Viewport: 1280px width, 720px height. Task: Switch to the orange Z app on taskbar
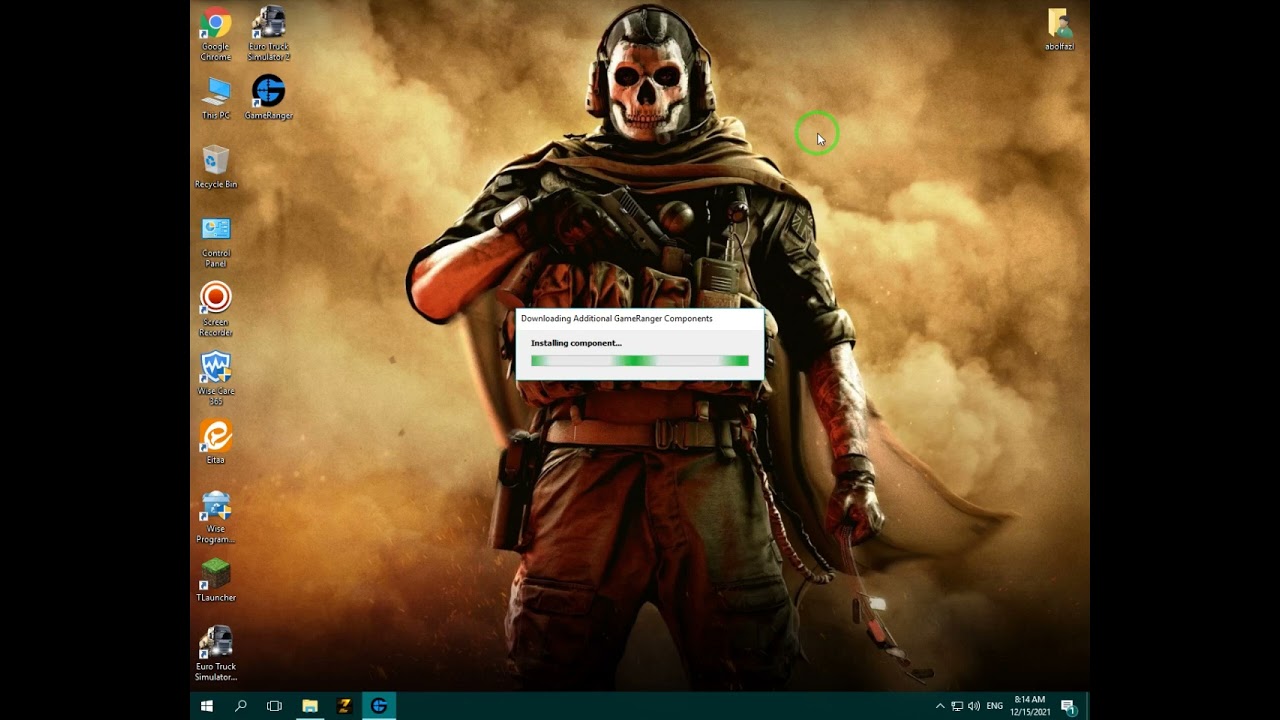point(344,706)
